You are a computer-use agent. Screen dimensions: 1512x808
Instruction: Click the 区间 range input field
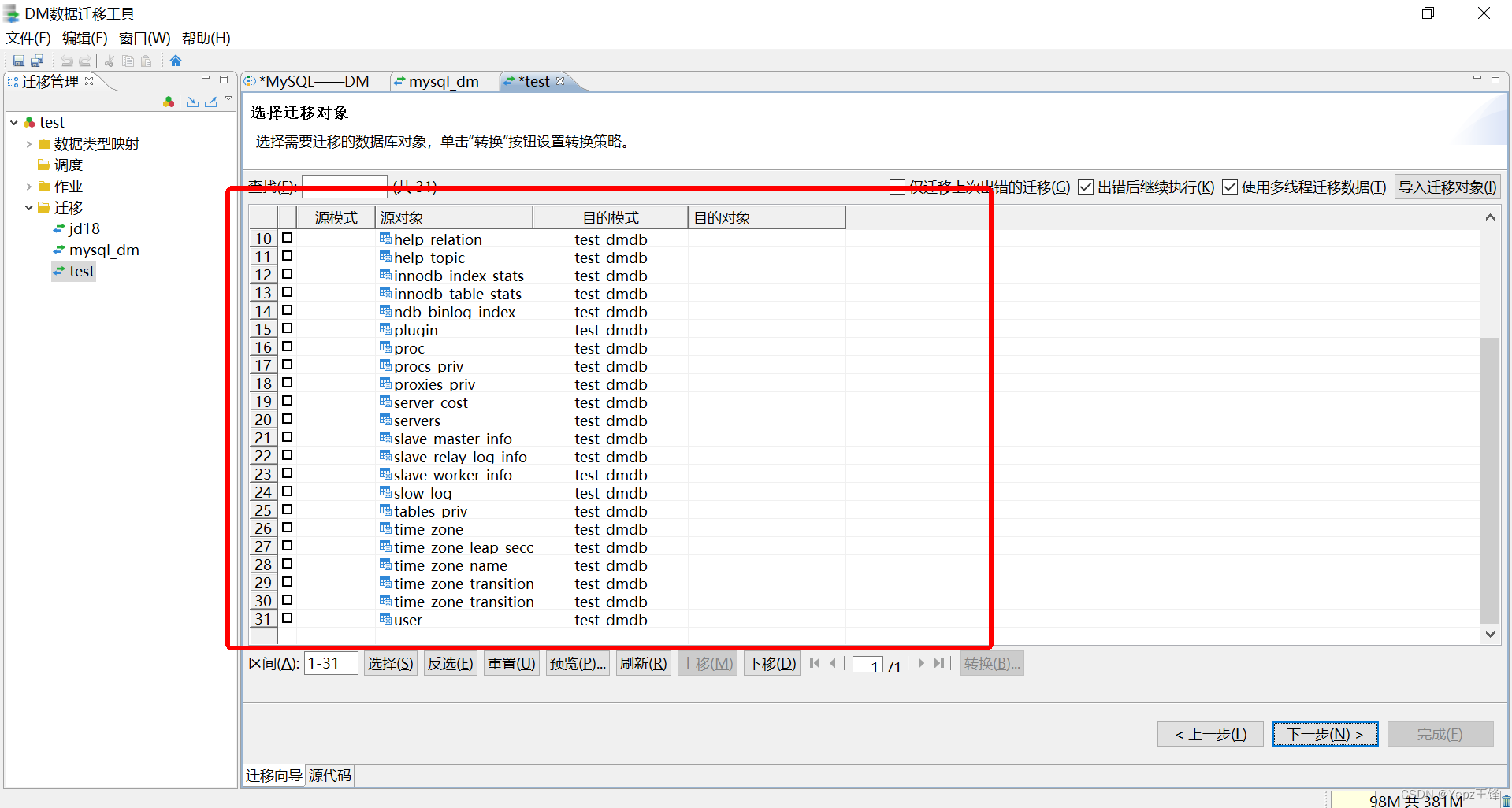331,663
